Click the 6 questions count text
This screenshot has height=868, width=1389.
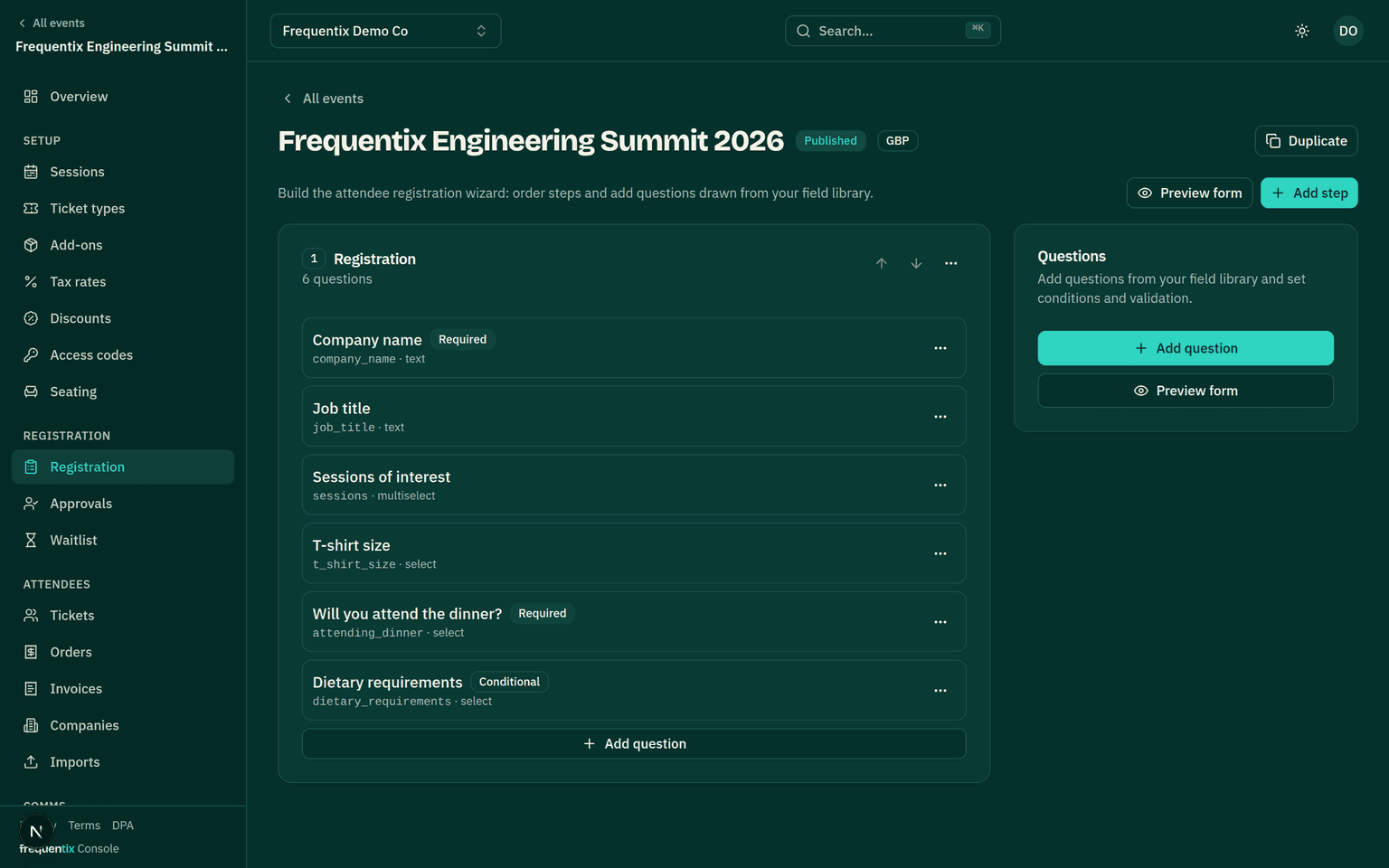point(337,279)
